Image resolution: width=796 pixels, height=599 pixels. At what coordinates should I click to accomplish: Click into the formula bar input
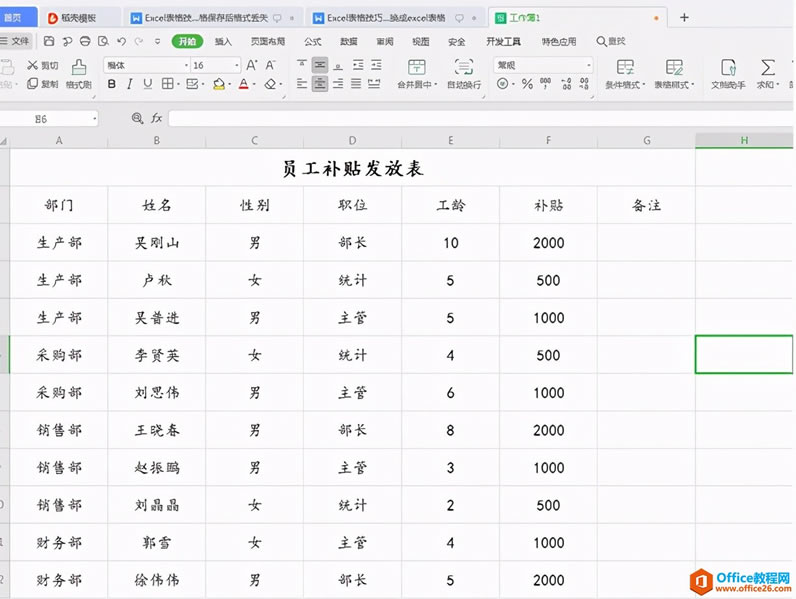click(x=480, y=118)
